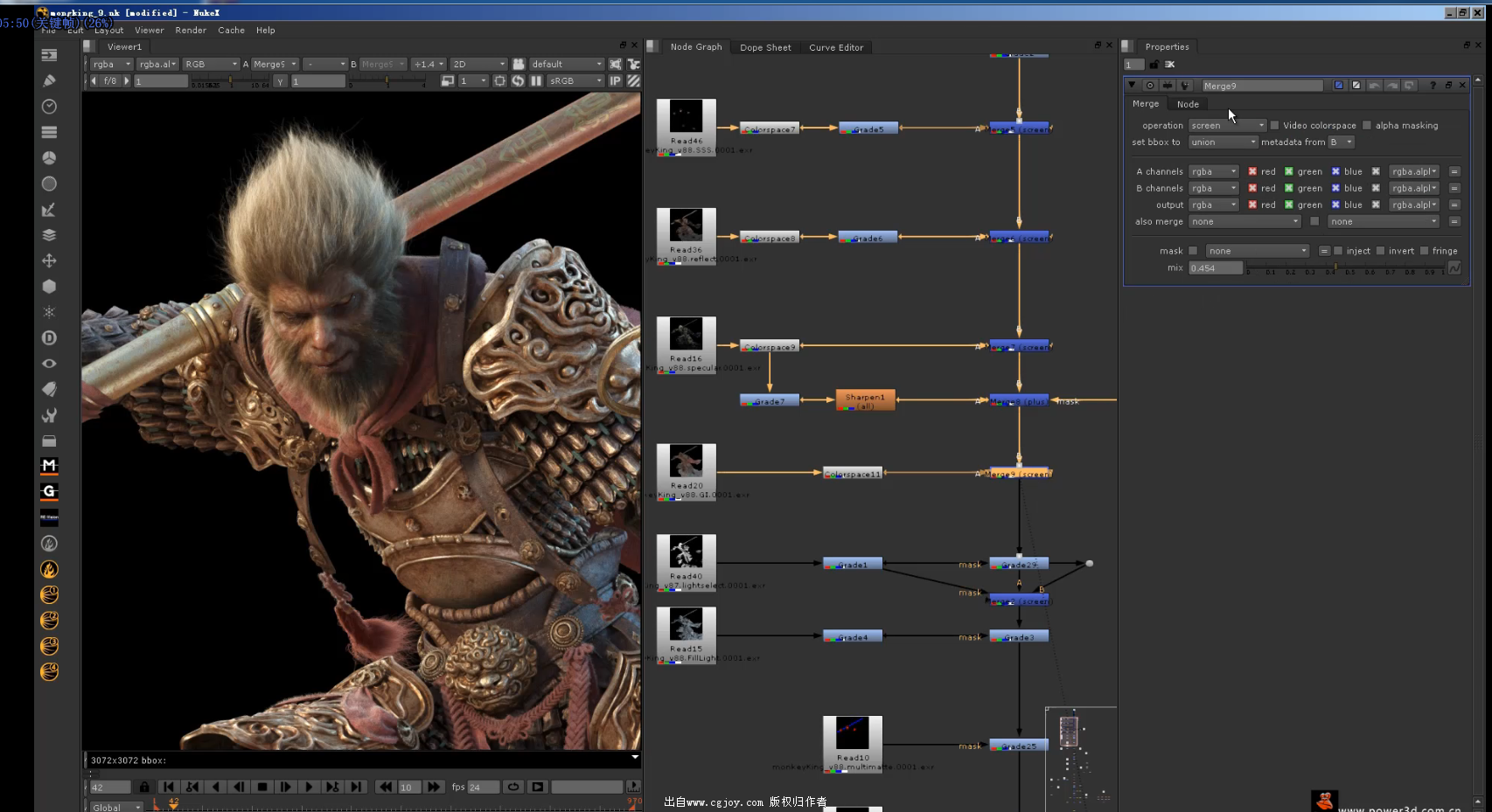Screen dimensions: 1492x812
Task: Toggle viewer ROI region icon
Action: [499, 80]
